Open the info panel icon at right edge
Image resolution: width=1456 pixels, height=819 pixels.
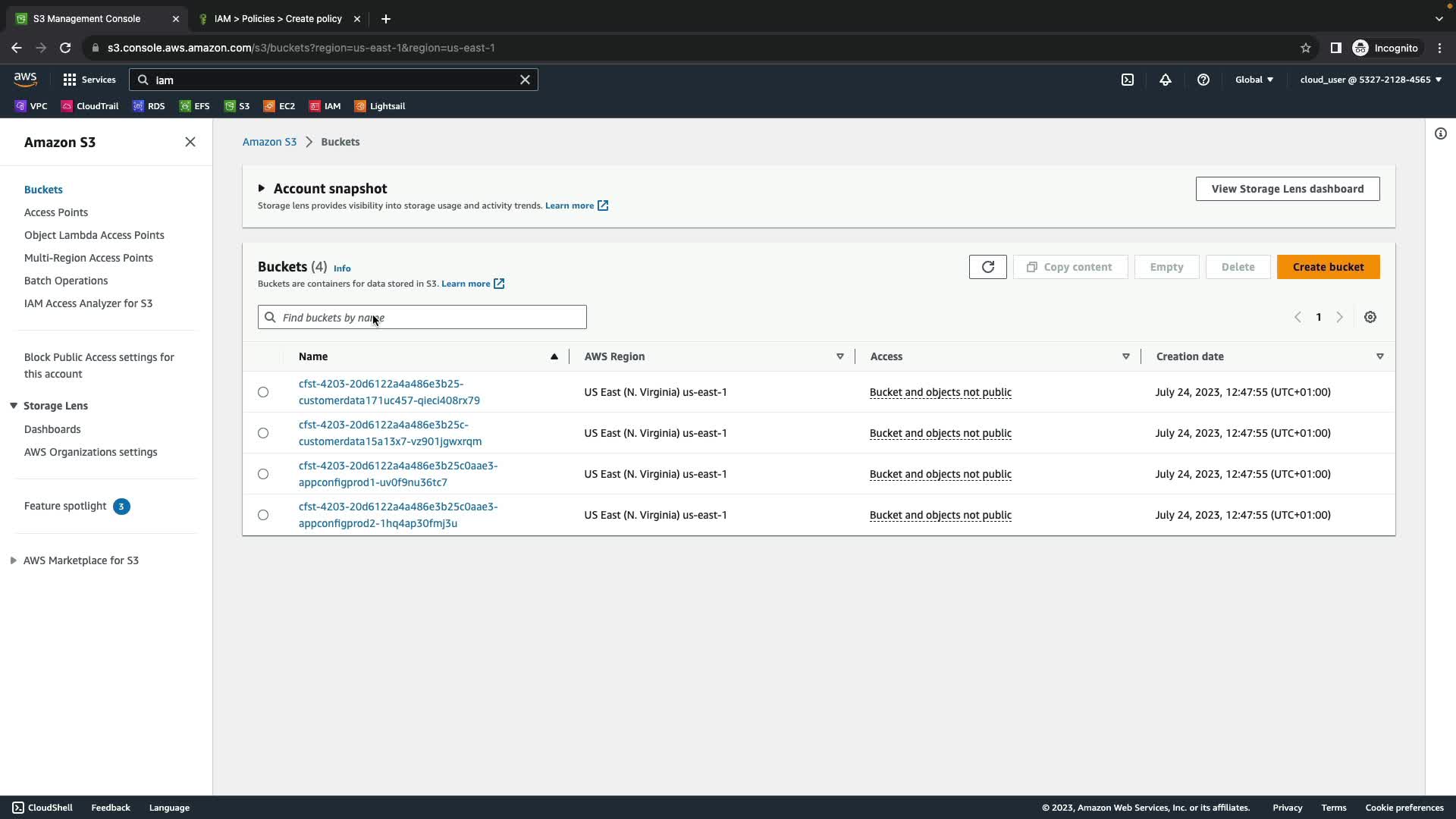coord(1440,134)
